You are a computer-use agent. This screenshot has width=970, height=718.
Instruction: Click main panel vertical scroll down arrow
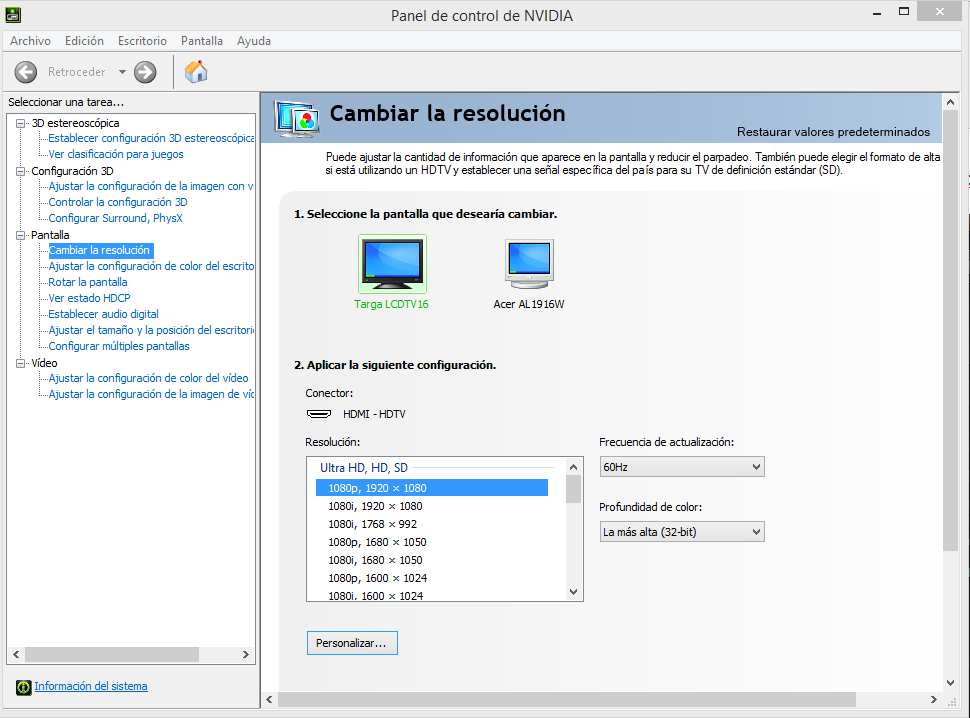click(x=951, y=683)
